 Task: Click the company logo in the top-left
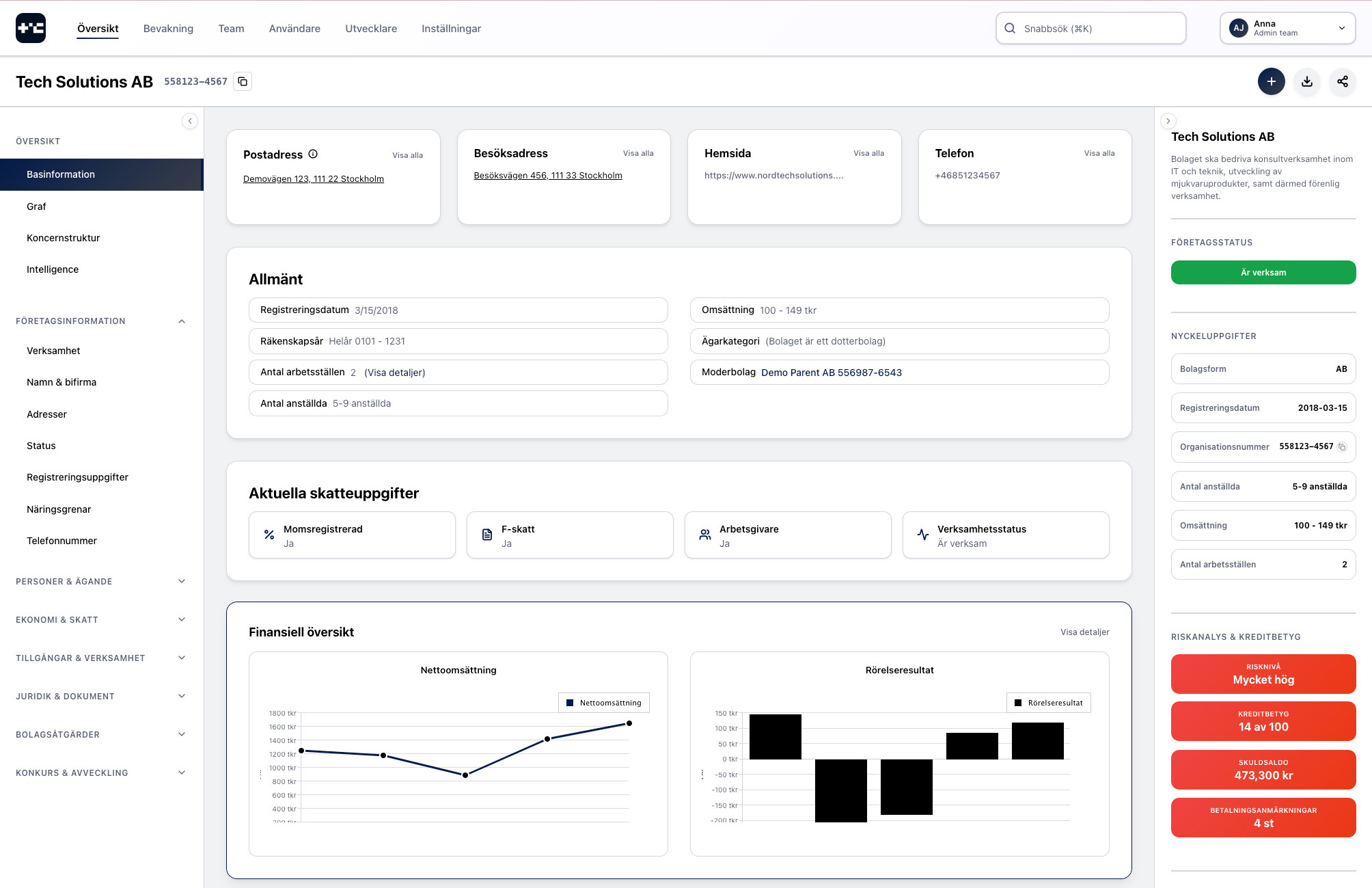point(31,28)
